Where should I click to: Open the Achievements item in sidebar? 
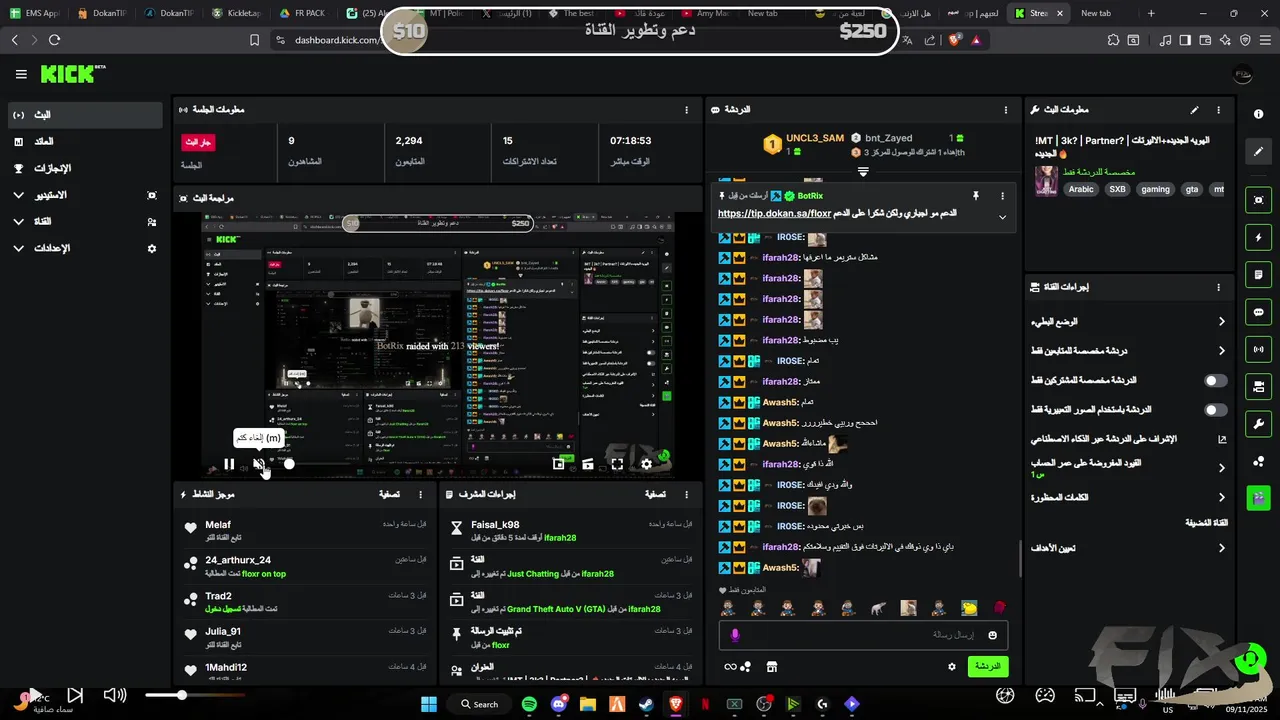click(x=85, y=168)
